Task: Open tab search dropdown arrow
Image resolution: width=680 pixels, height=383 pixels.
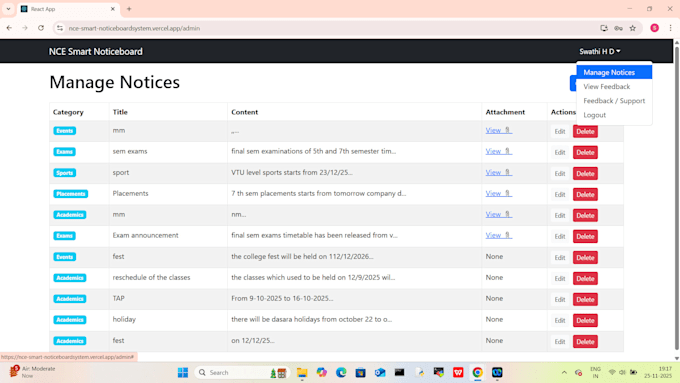Action: point(8,9)
